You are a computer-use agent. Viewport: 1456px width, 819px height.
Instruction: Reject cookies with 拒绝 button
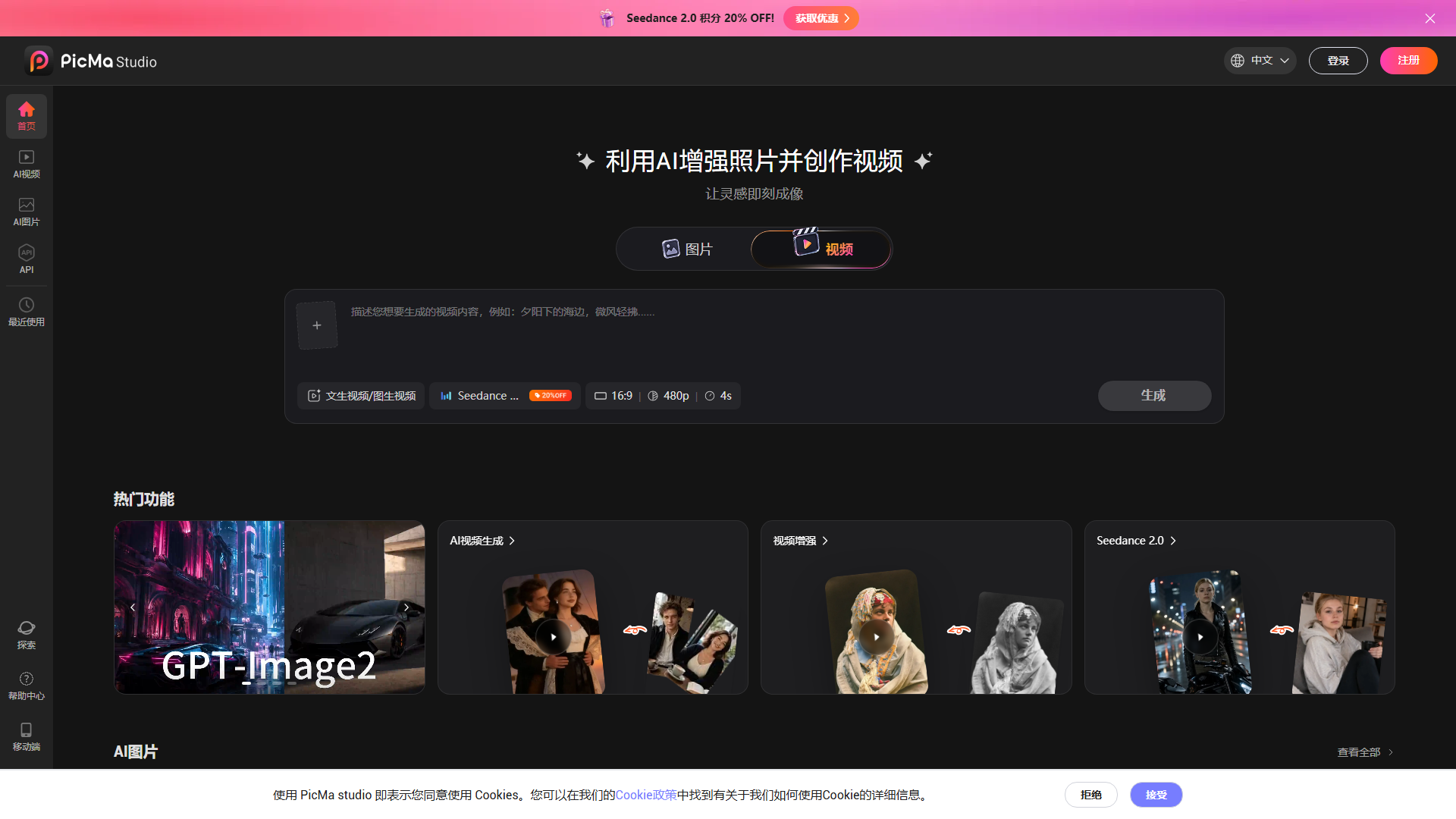[1091, 795]
